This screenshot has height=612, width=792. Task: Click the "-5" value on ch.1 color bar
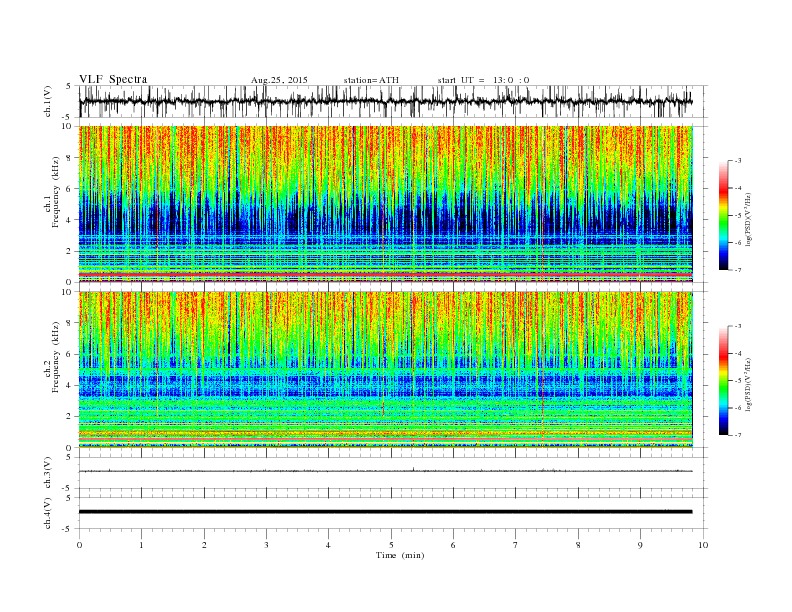(x=737, y=215)
